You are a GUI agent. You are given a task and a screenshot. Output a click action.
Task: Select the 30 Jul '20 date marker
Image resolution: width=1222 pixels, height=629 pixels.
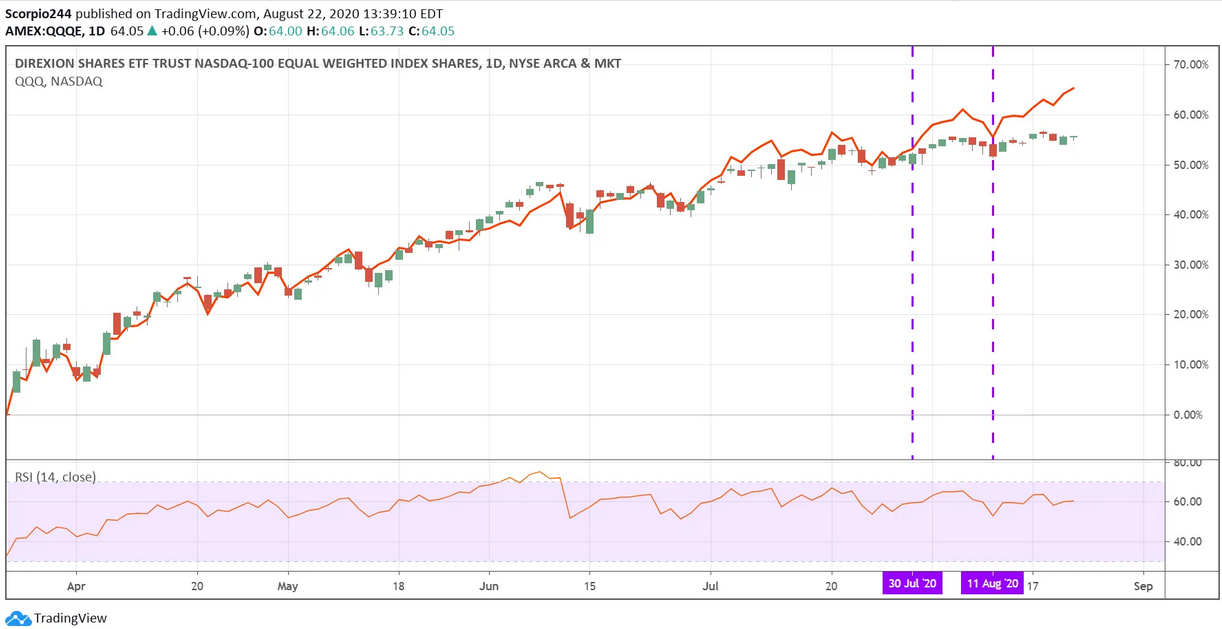click(x=913, y=584)
